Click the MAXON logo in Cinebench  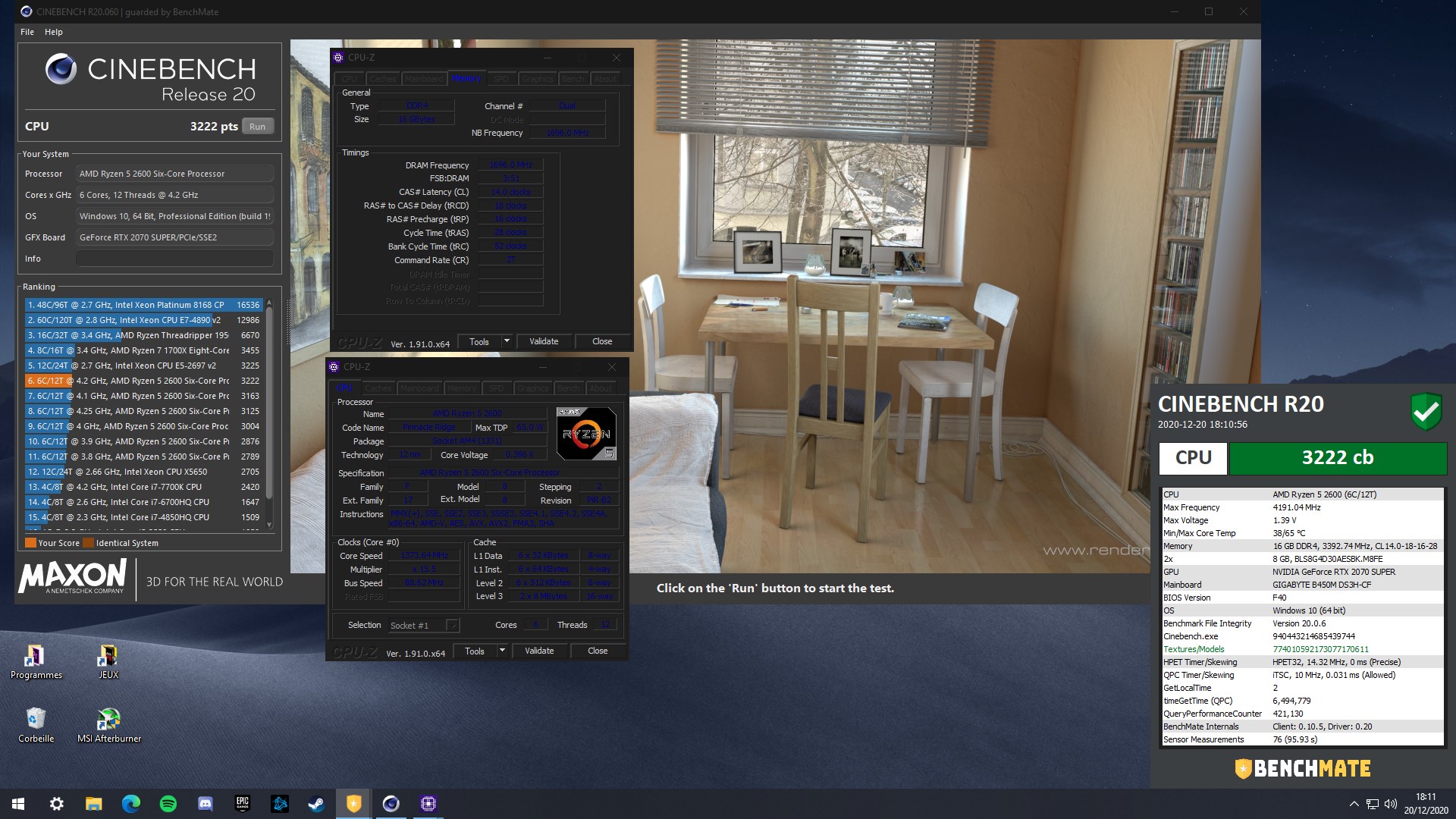73,578
